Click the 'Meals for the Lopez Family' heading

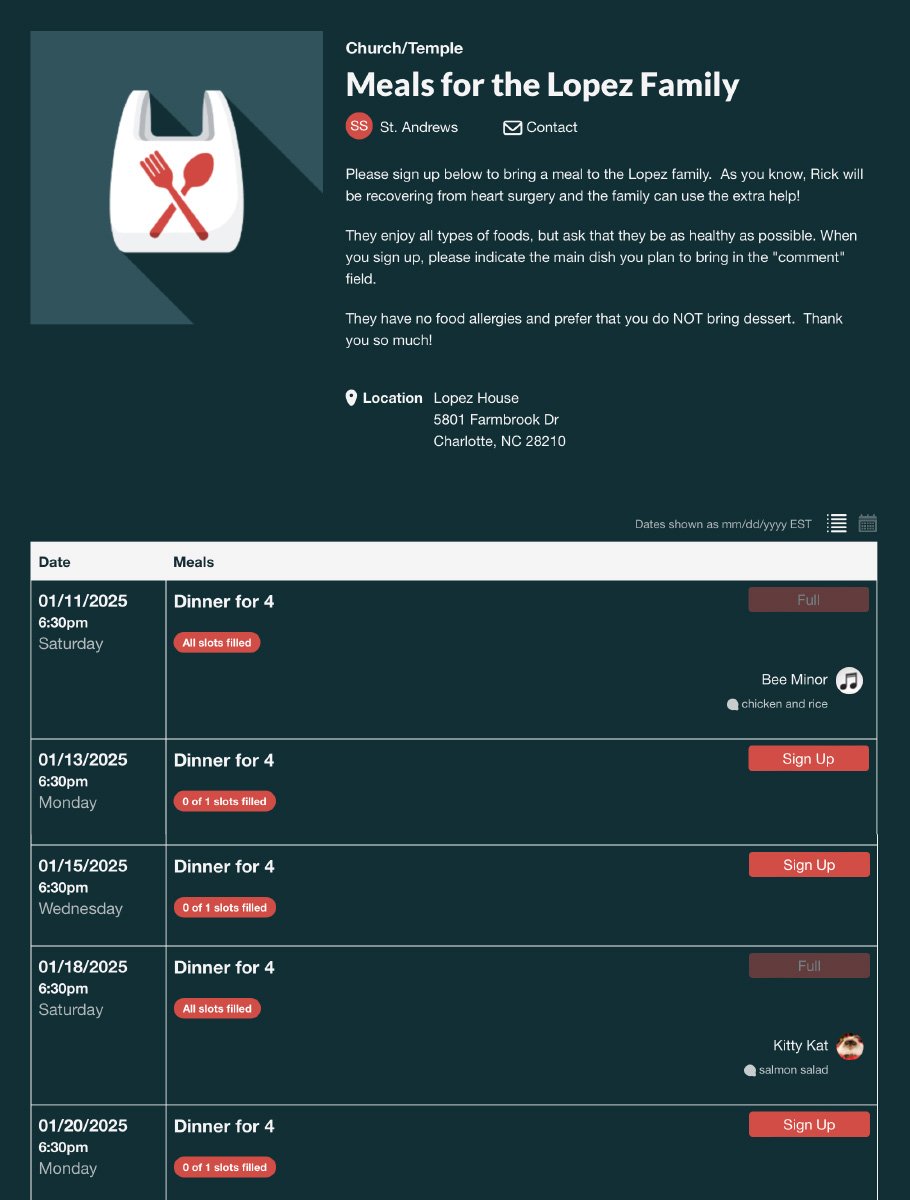[x=542, y=85]
